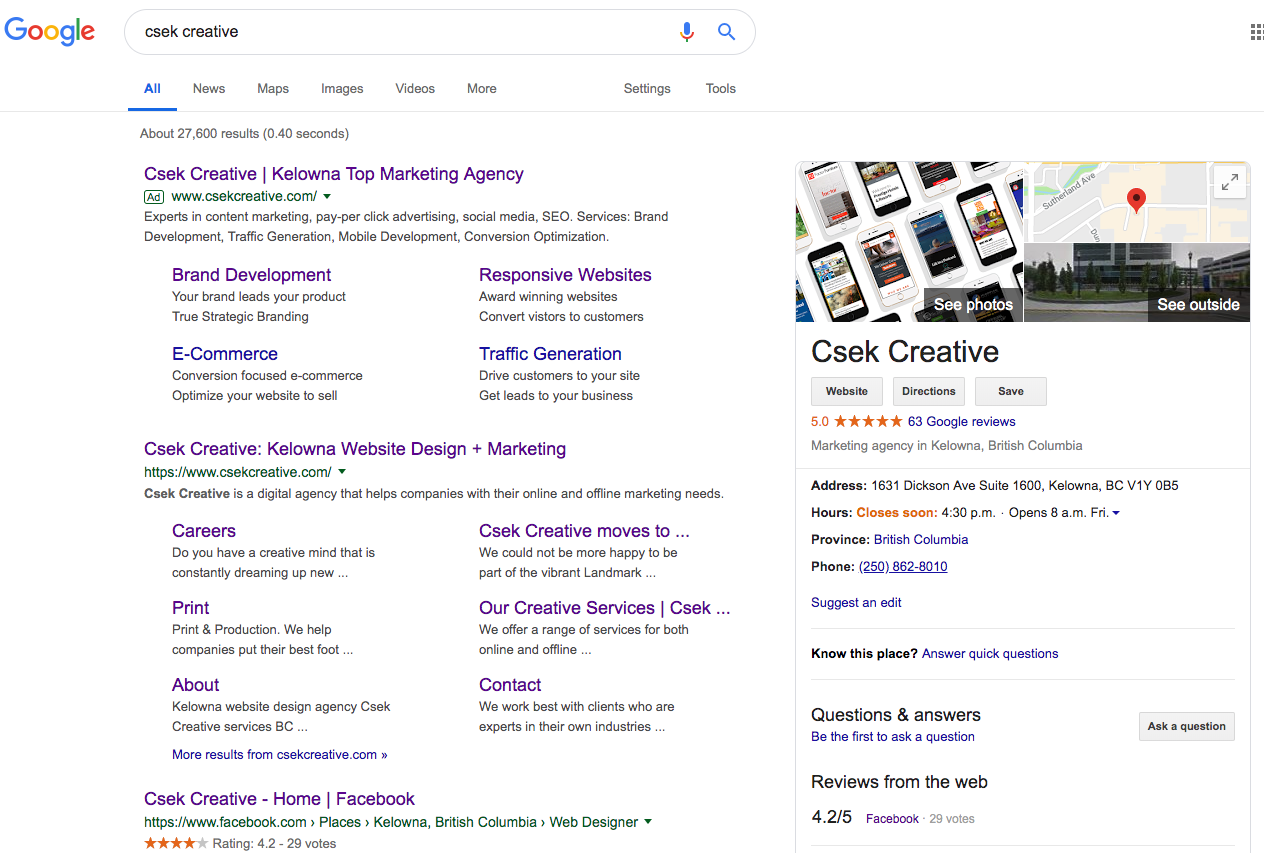This screenshot has height=853, width=1264.
Task: Open the Print sitelink
Action: (x=191, y=608)
